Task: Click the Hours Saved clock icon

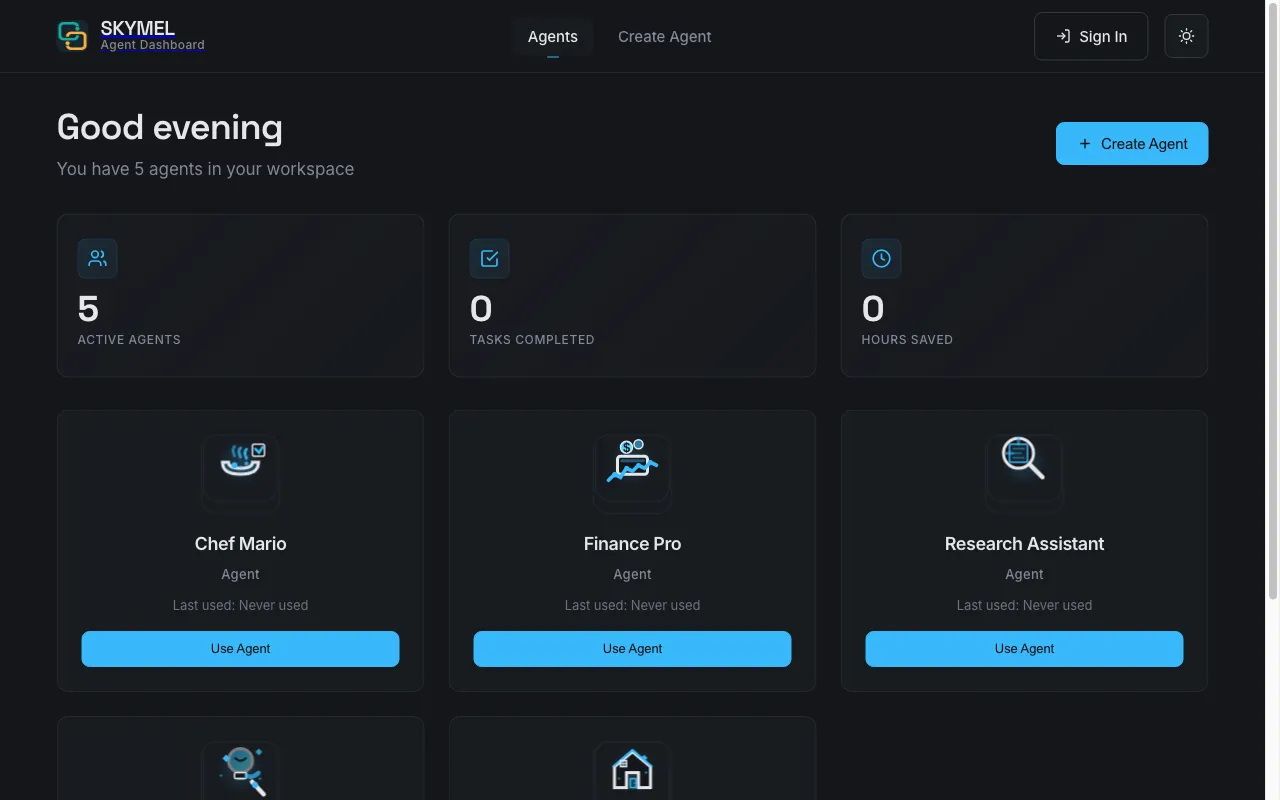Action: coord(881,258)
